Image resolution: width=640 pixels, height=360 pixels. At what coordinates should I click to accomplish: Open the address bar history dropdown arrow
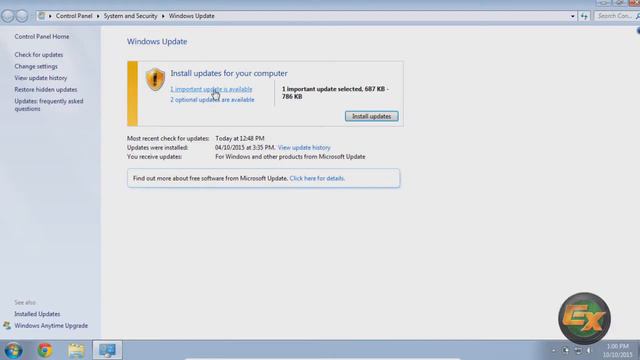click(x=572, y=16)
